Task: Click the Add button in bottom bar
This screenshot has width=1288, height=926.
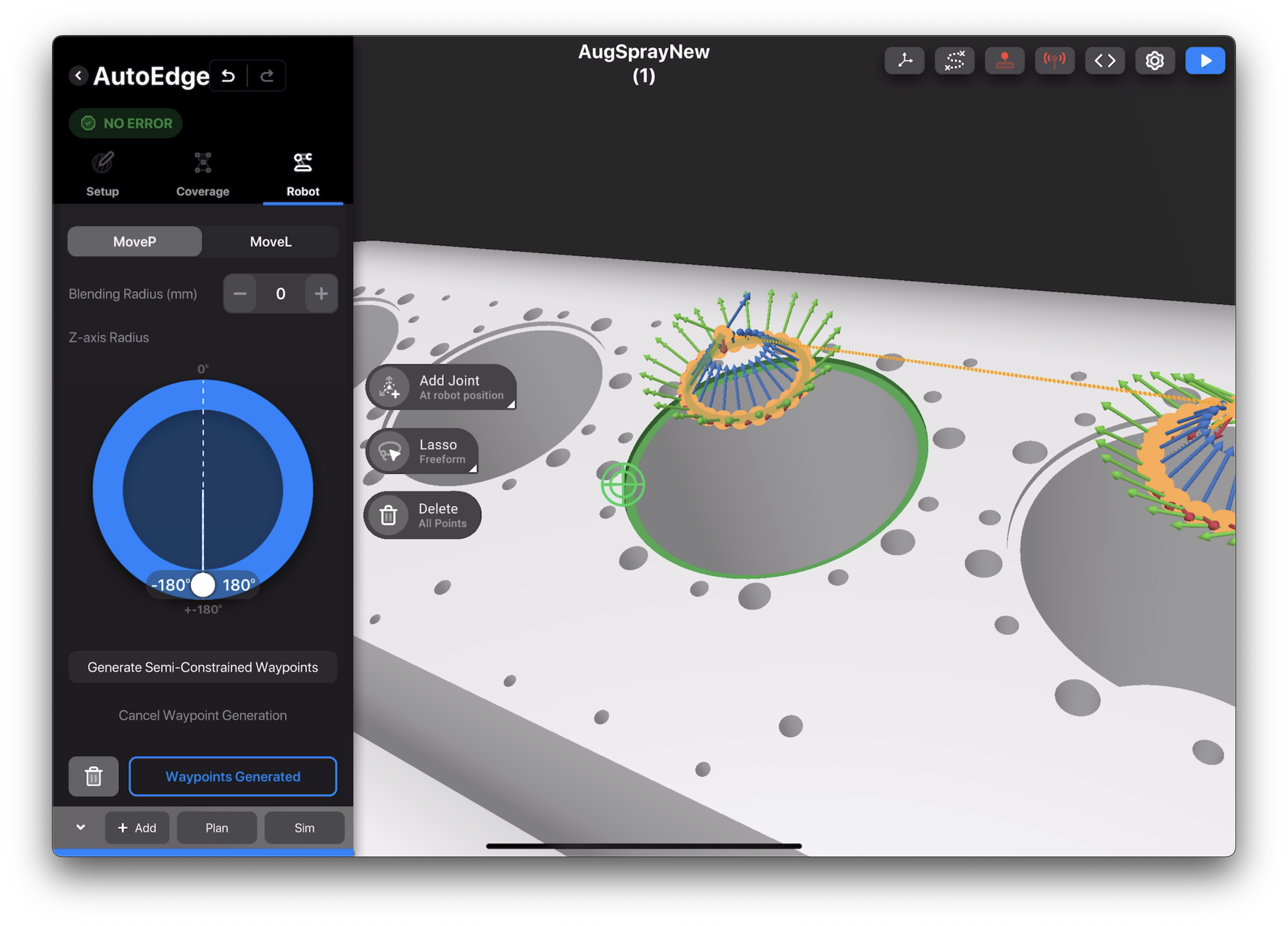Action: (x=137, y=827)
